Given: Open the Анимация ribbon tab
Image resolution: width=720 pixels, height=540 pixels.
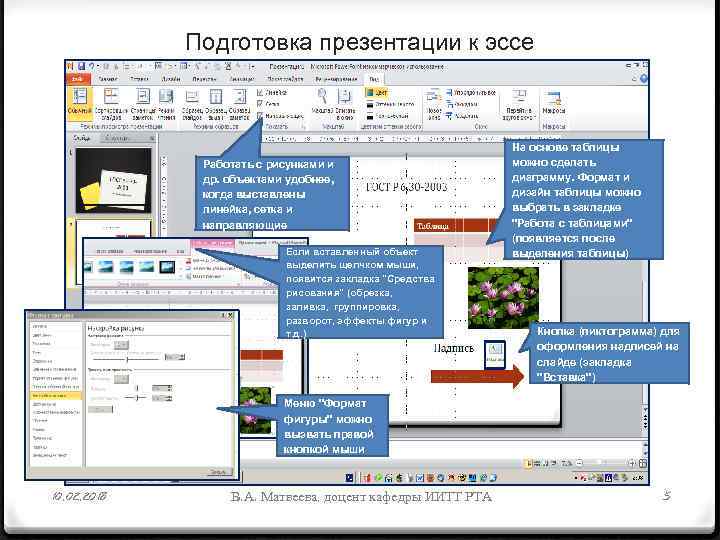Looking at the screenshot, I should pyautogui.click(x=242, y=79).
